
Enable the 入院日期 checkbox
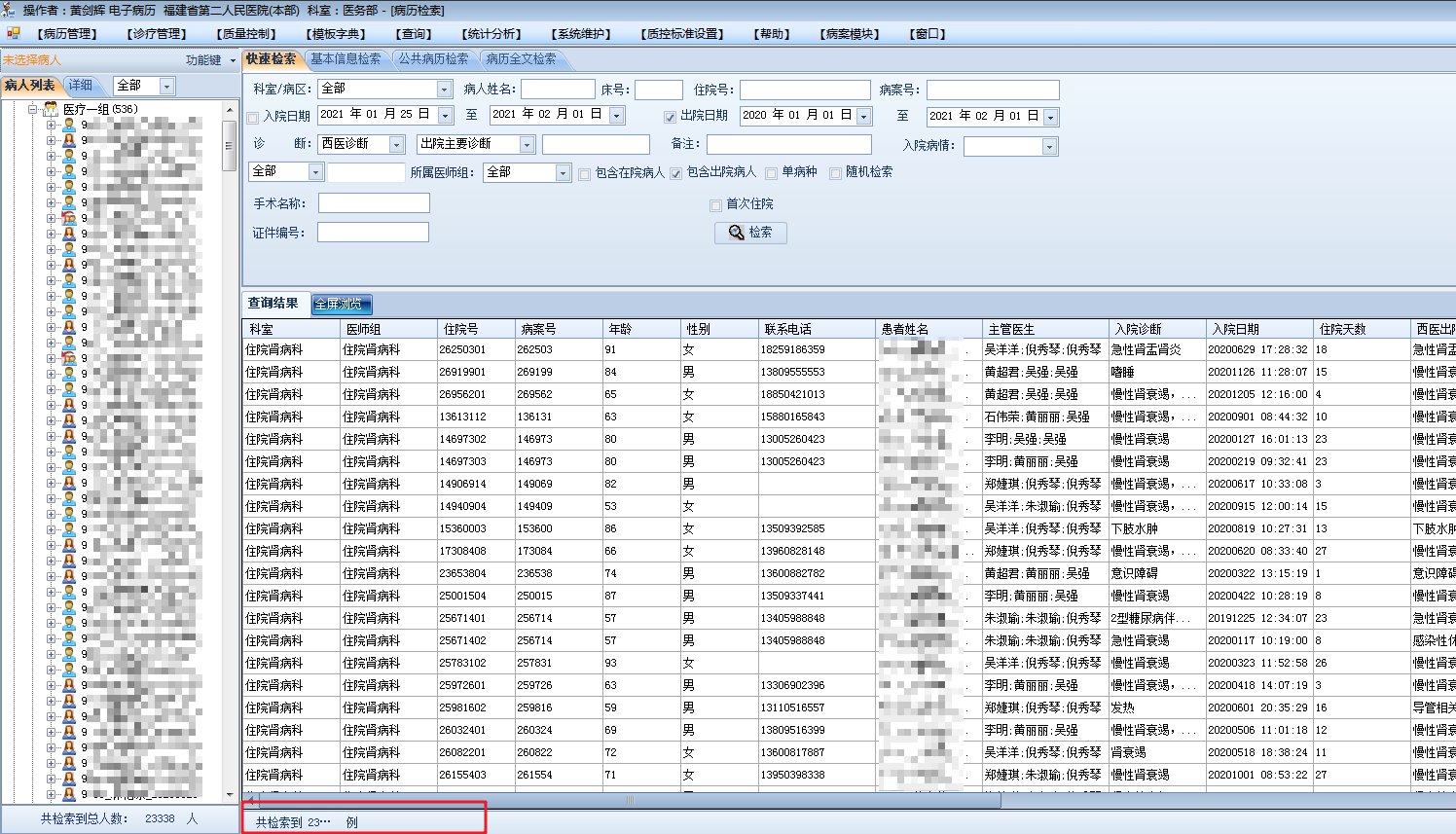[253, 117]
